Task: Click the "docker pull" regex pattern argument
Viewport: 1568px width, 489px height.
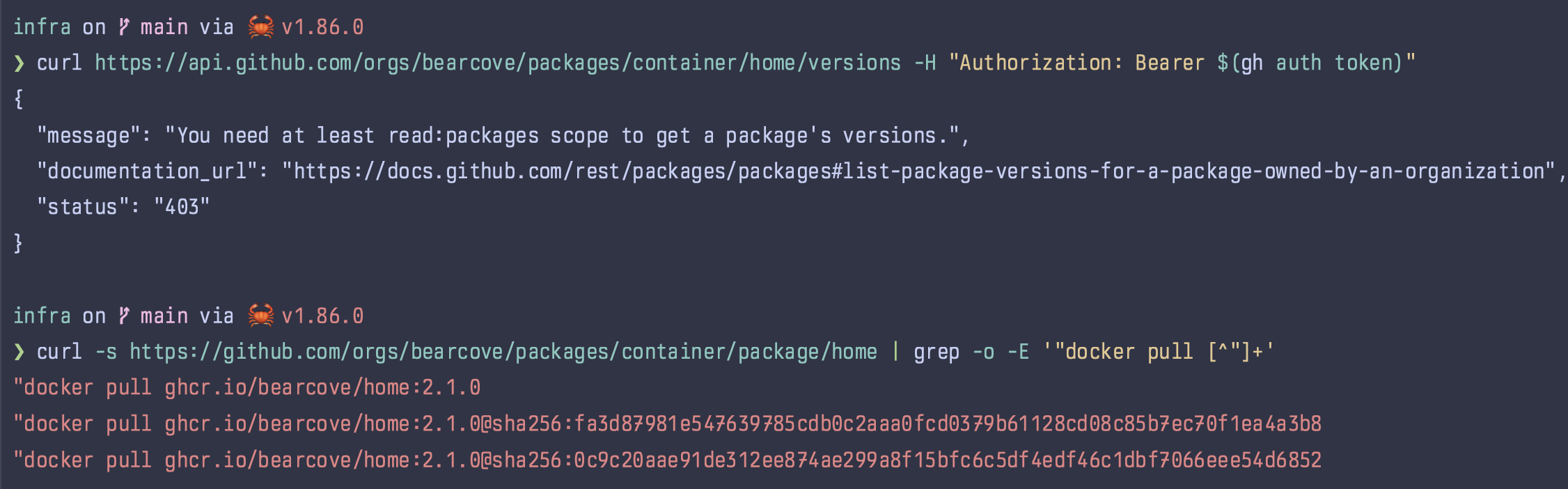Action: click(x=1159, y=352)
